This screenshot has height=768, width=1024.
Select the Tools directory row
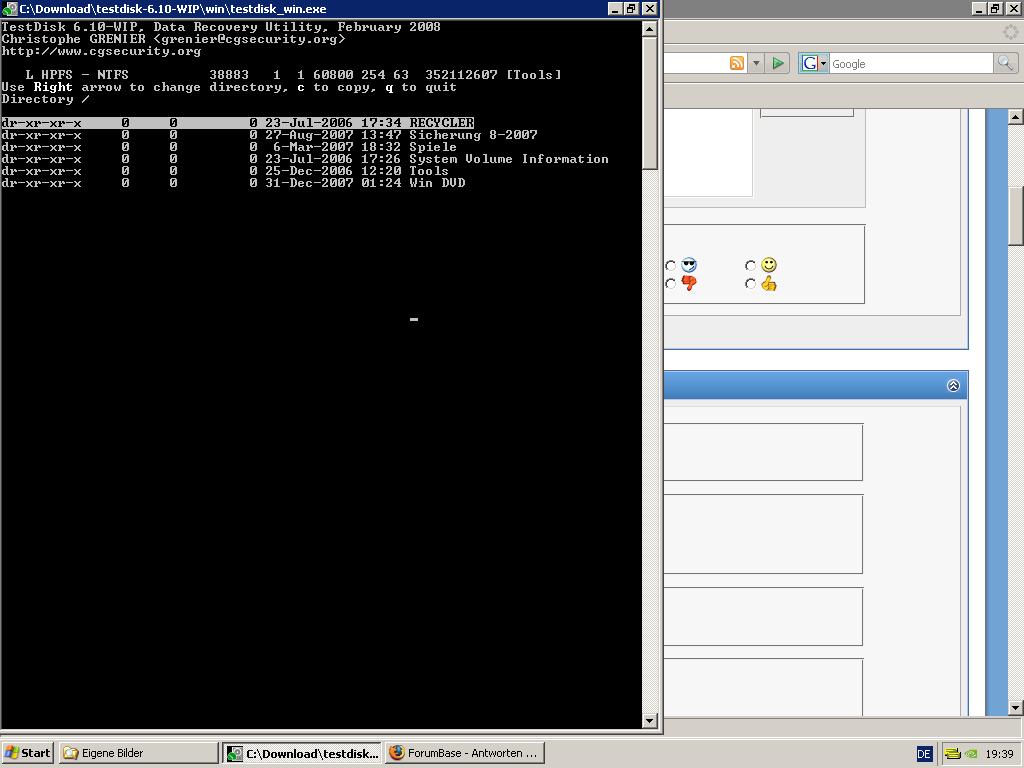[x=225, y=171]
